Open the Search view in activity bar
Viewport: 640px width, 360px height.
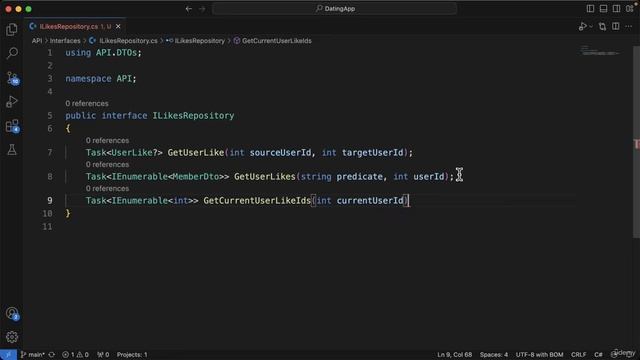click(x=12, y=53)
